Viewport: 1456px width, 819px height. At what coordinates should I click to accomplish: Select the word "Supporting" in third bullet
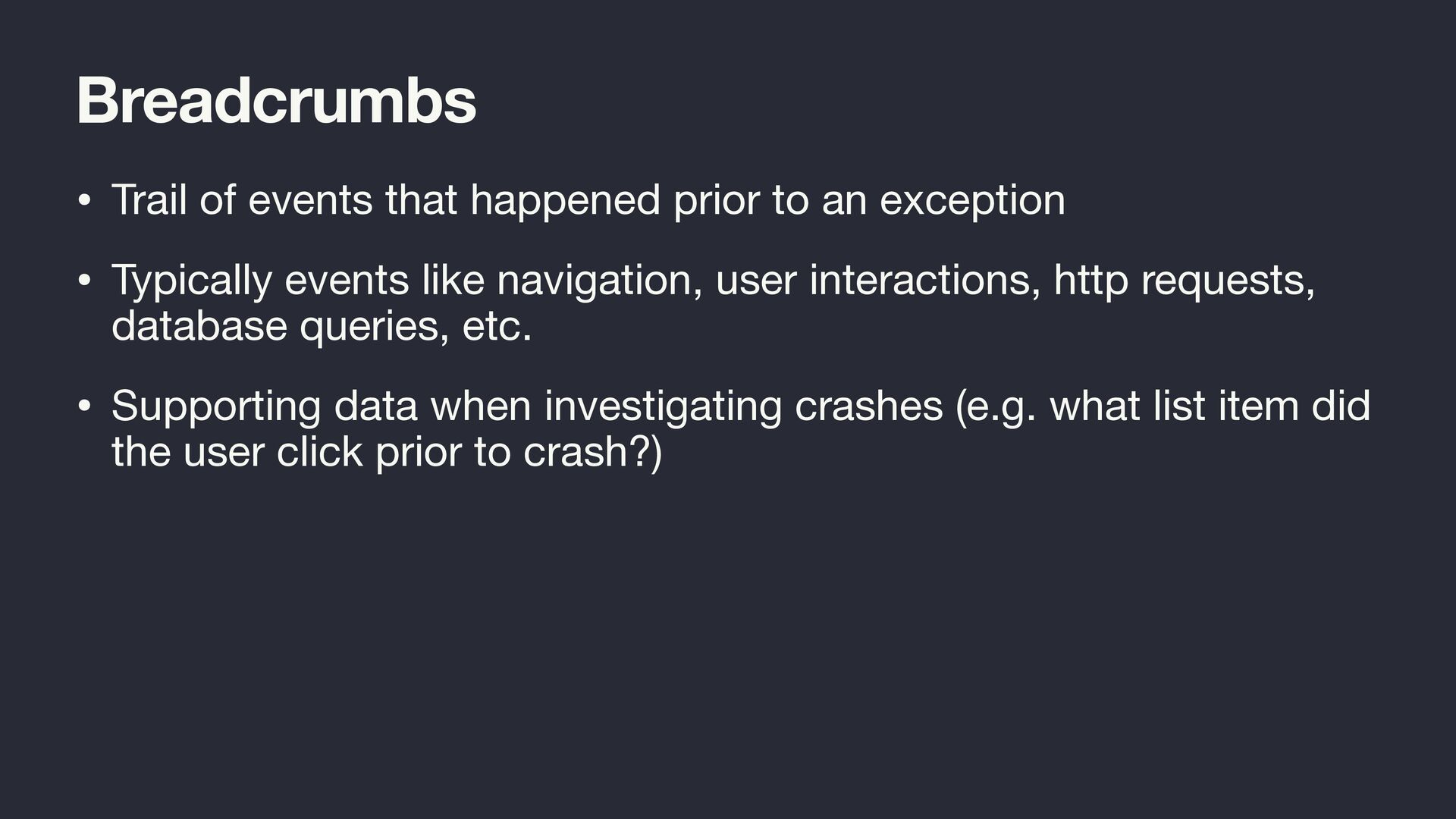click(216, 407)
